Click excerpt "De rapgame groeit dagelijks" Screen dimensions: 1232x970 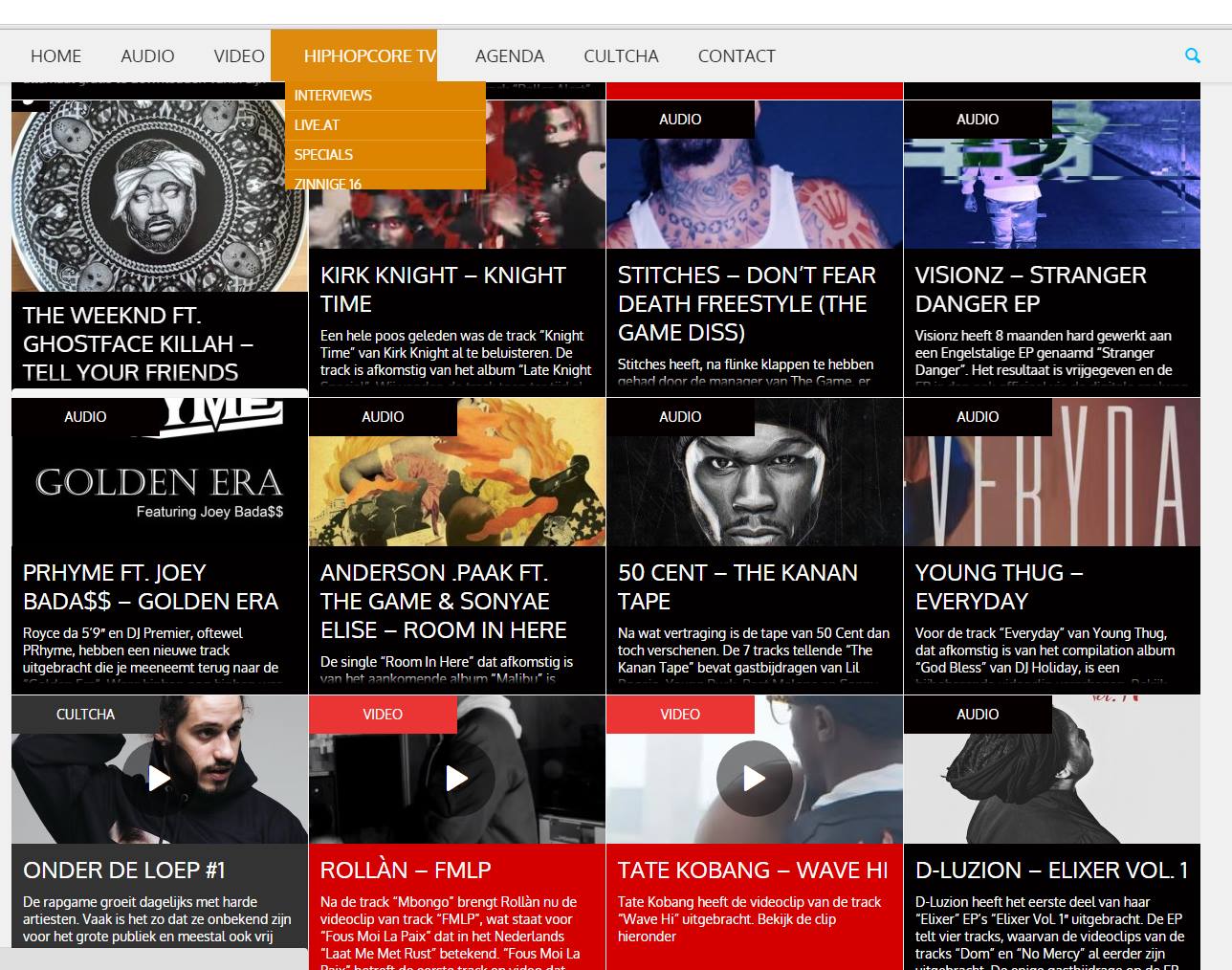click(157, 919)
